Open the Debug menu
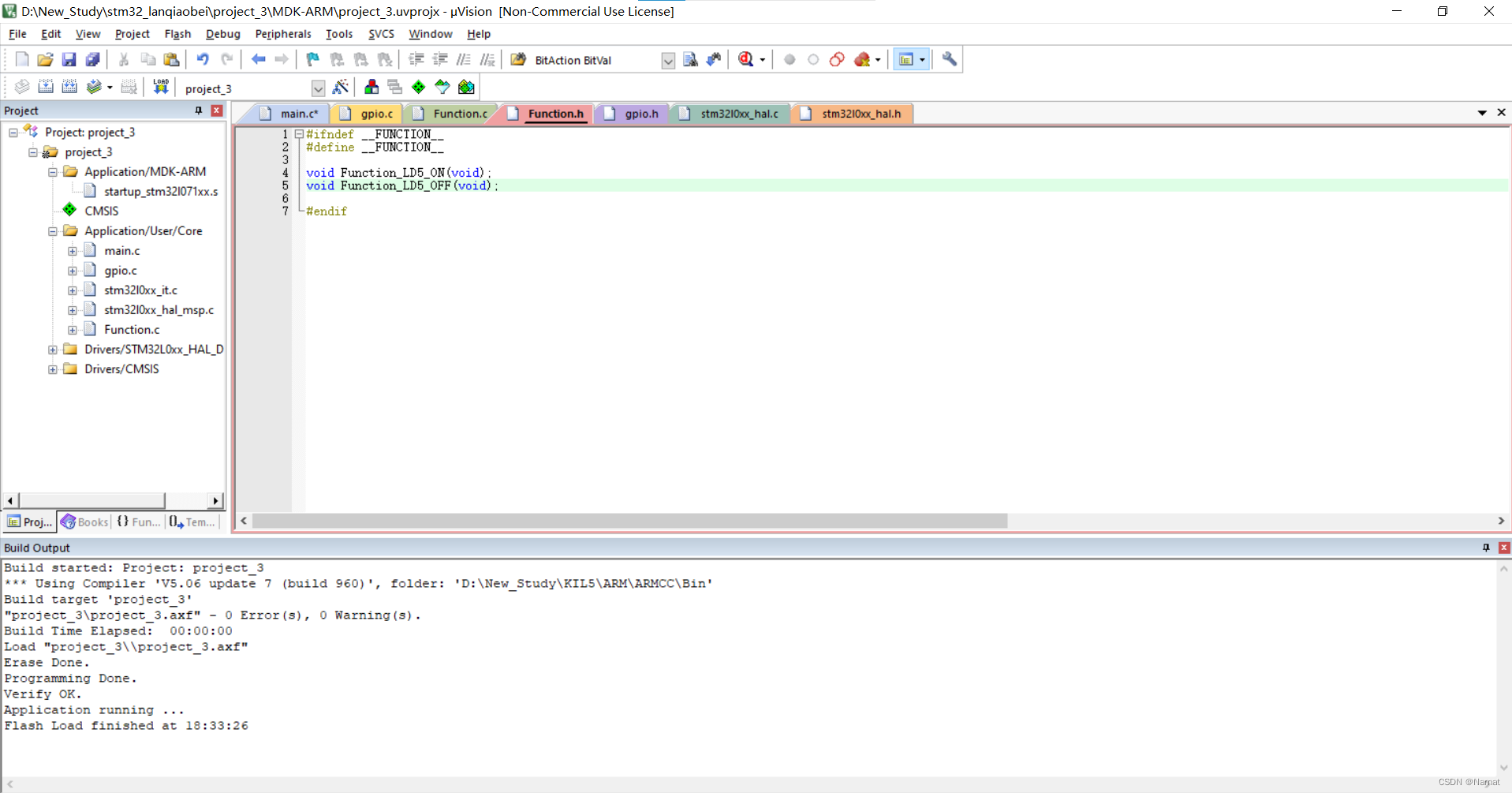The image size is (1512, 793). (222, 34)
